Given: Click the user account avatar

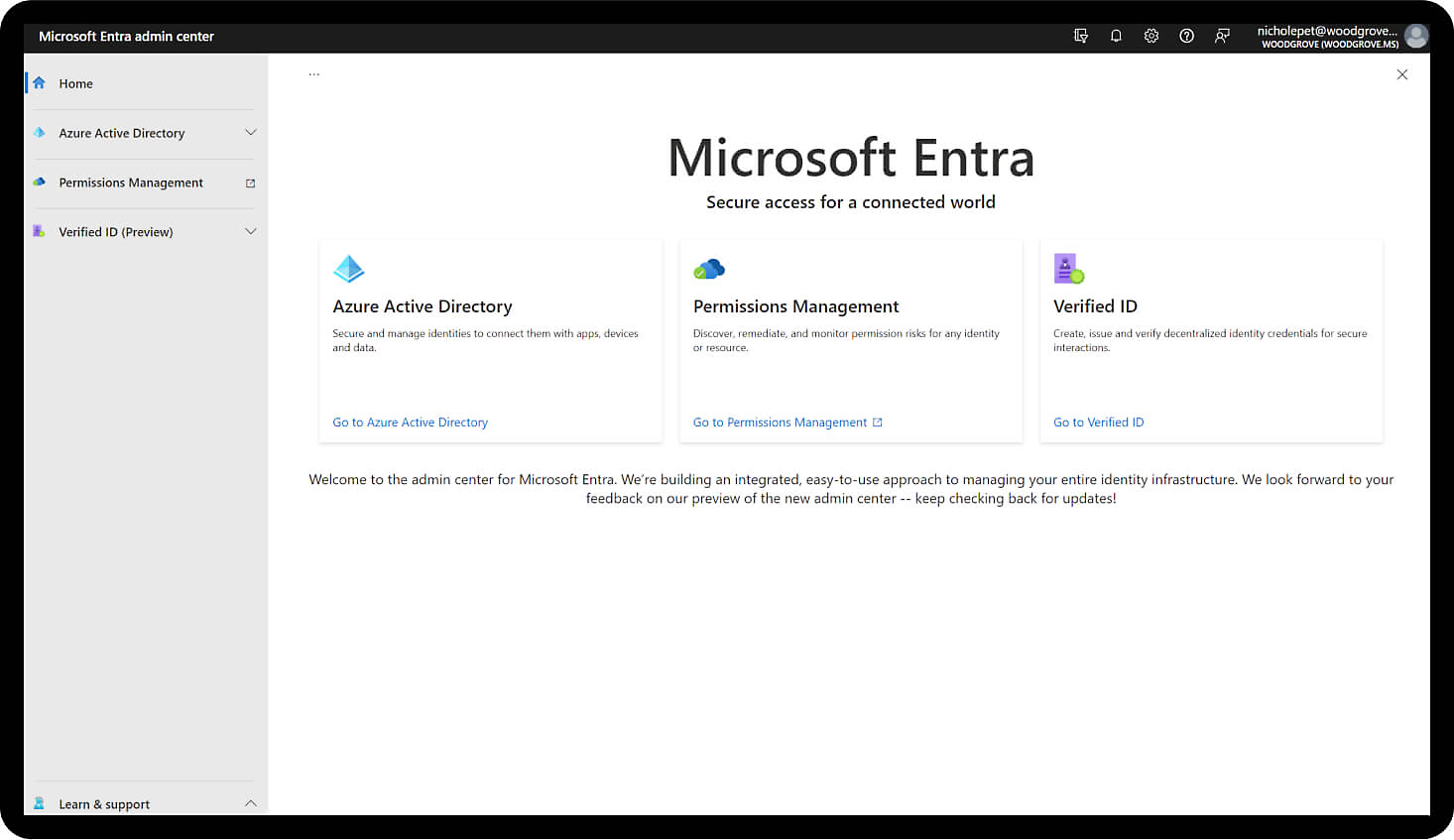Looking at the screenshot, I should pos(1416,37).
